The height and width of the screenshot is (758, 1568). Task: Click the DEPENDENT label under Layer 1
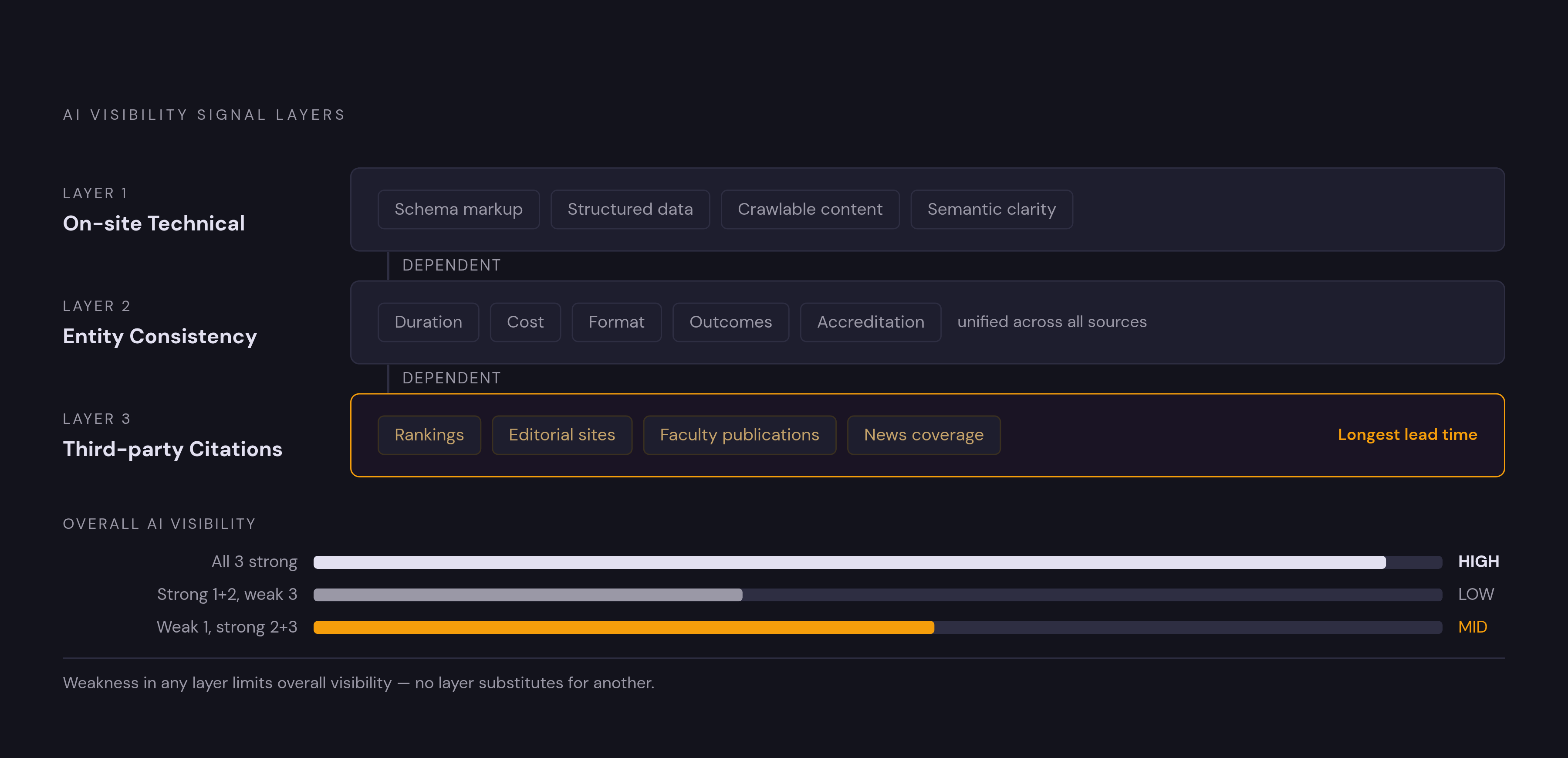[x=452, y=265]
